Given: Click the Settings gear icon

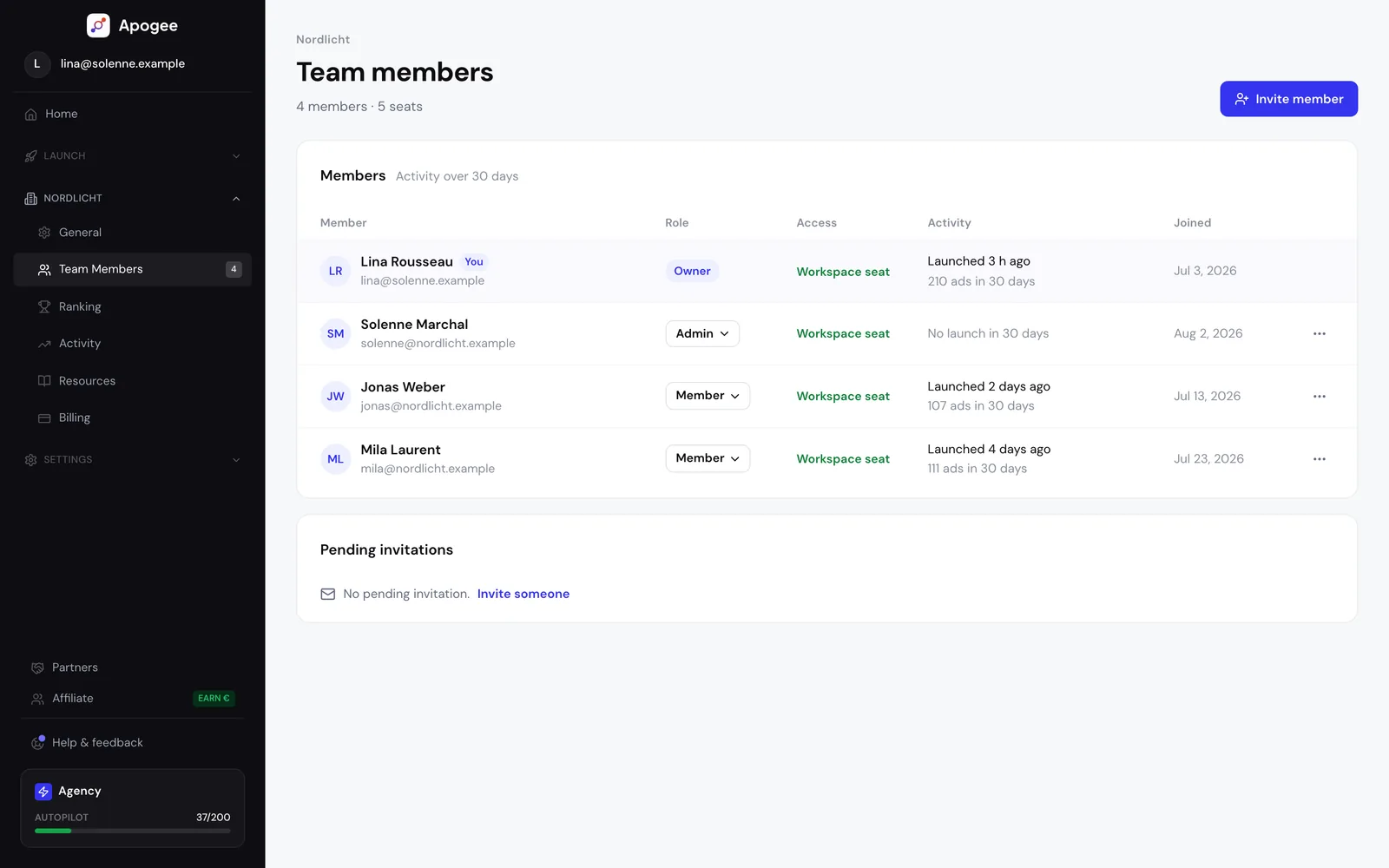Looking at the screenshot, I should 31,460.
